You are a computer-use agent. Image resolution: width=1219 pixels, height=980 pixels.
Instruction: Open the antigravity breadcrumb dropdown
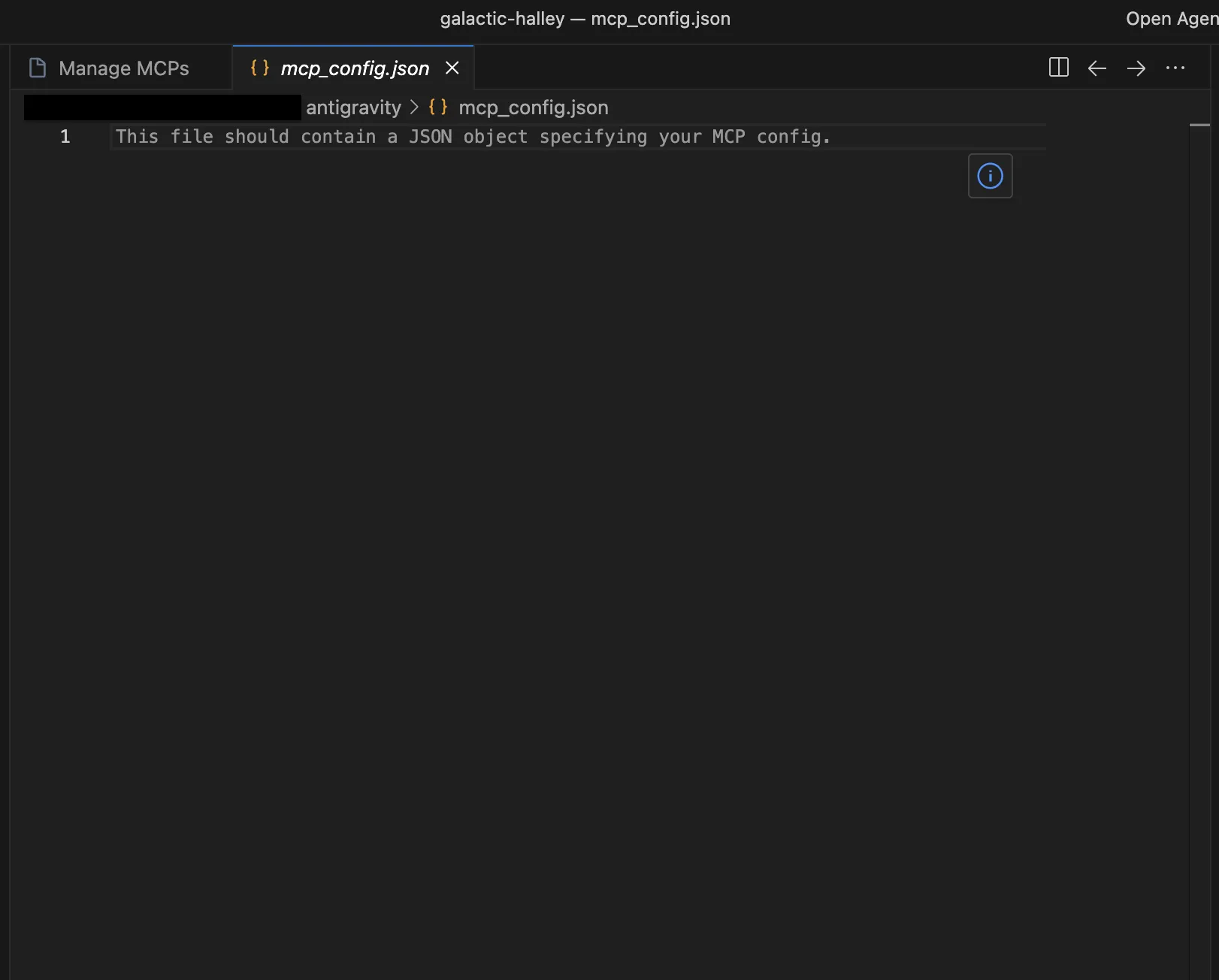pos(353,107)
